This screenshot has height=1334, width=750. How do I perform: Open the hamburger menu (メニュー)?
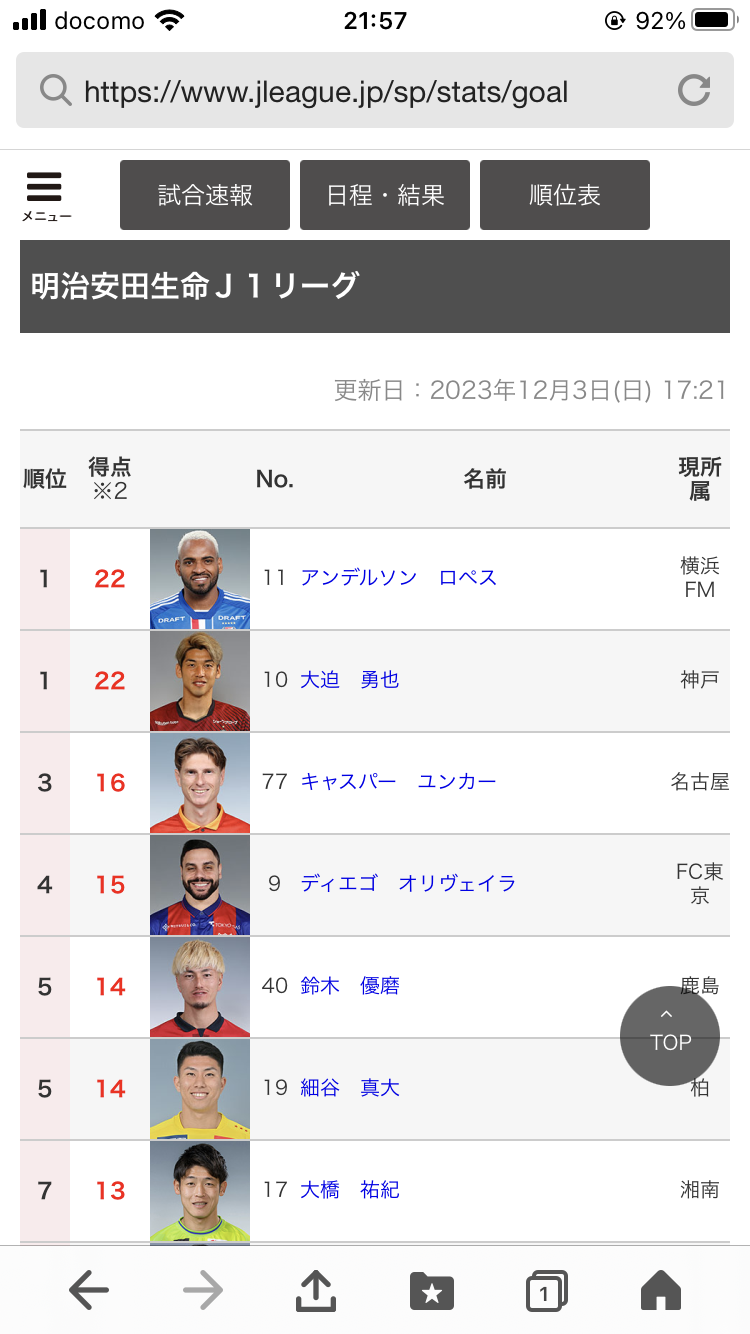(x=45, y=194)
